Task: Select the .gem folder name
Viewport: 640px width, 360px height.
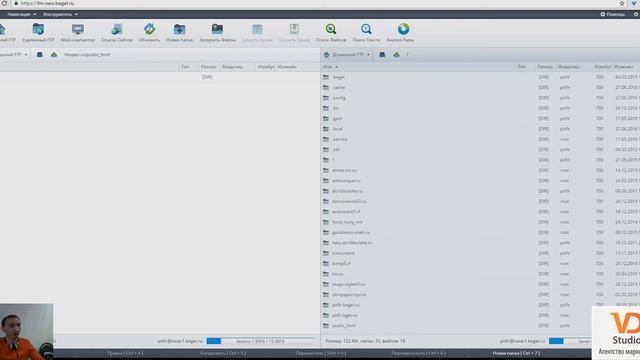Action: pyautogui.click(x=337, y=118)
